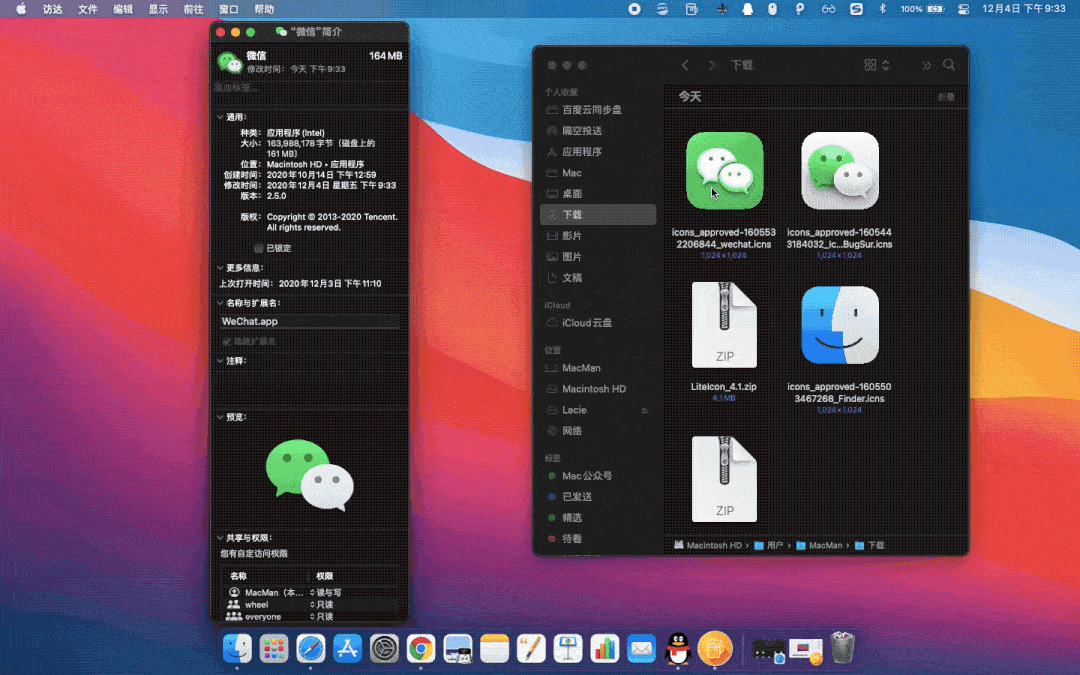Click MacMan in Finder path bar
Viewport: 1080px width, 675px height.
[x=819, y=545]
